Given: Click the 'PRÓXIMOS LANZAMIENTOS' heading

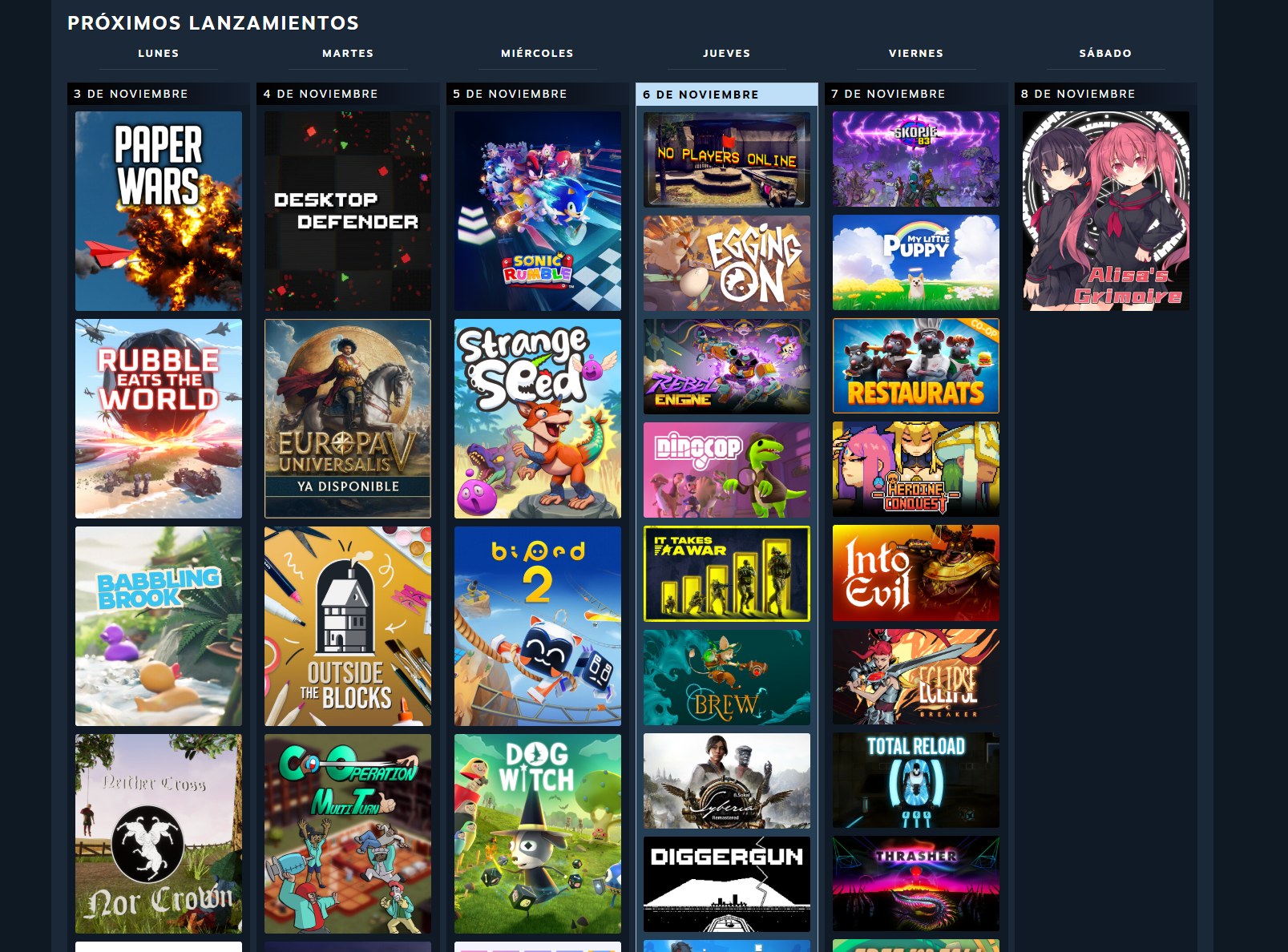Looking at the screenshot, I should click(213, 23).
